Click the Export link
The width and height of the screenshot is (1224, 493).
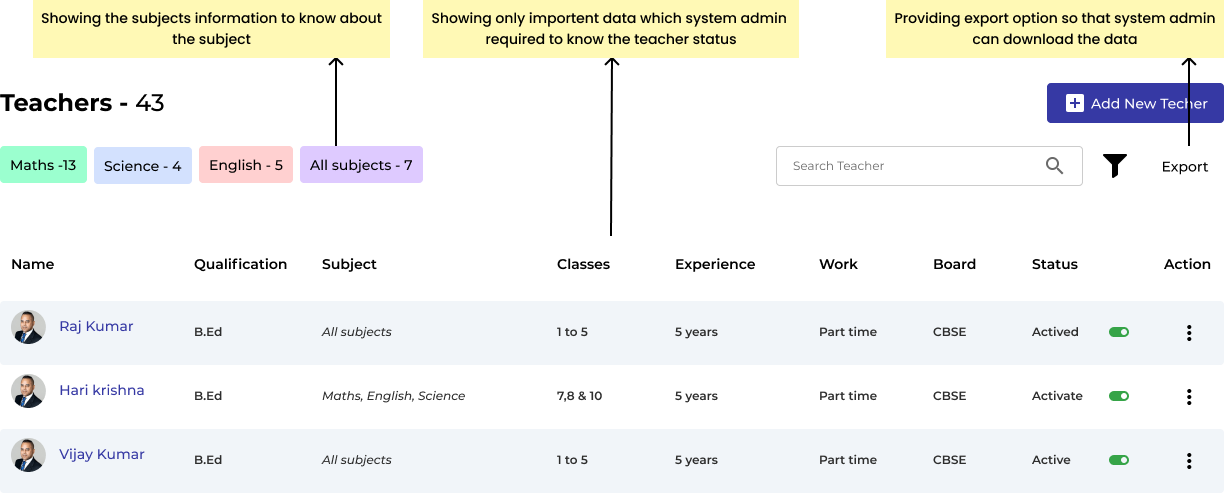pyautogui.click(x=1185, y=167)
